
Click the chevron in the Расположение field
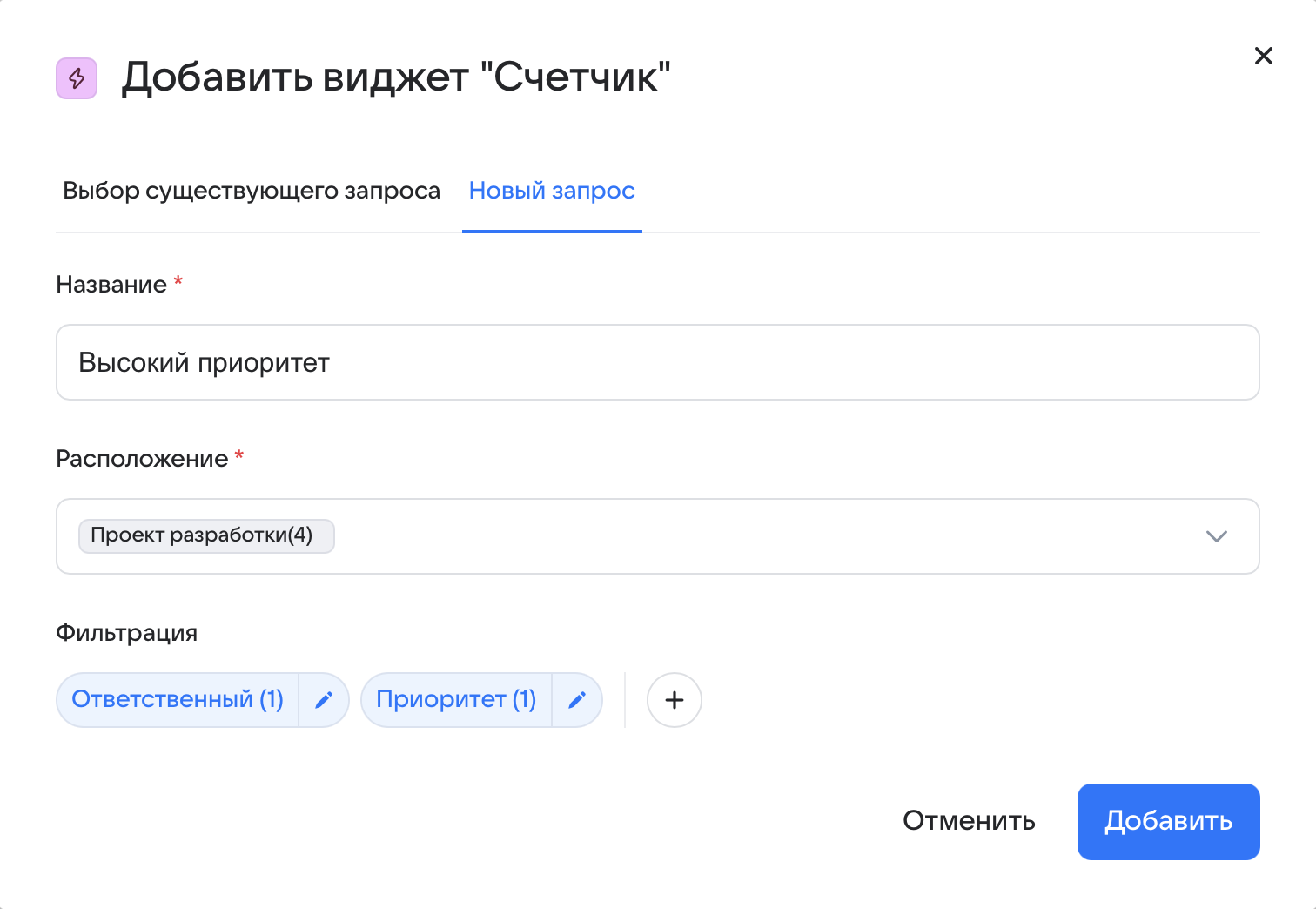(x=1217, y=536)
